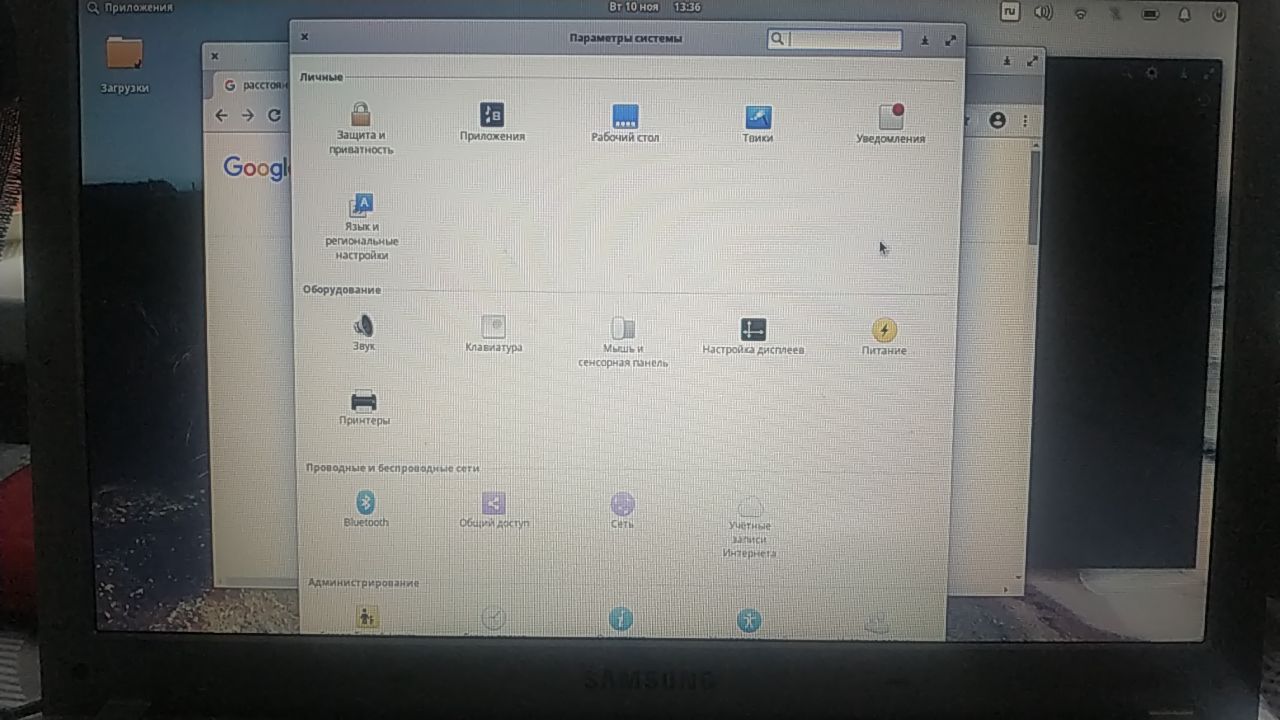Image resolution: width=1280 pixels, height=720 pixels.
Task: Click the browser forward arrow
Action: [x=248, y=115]
